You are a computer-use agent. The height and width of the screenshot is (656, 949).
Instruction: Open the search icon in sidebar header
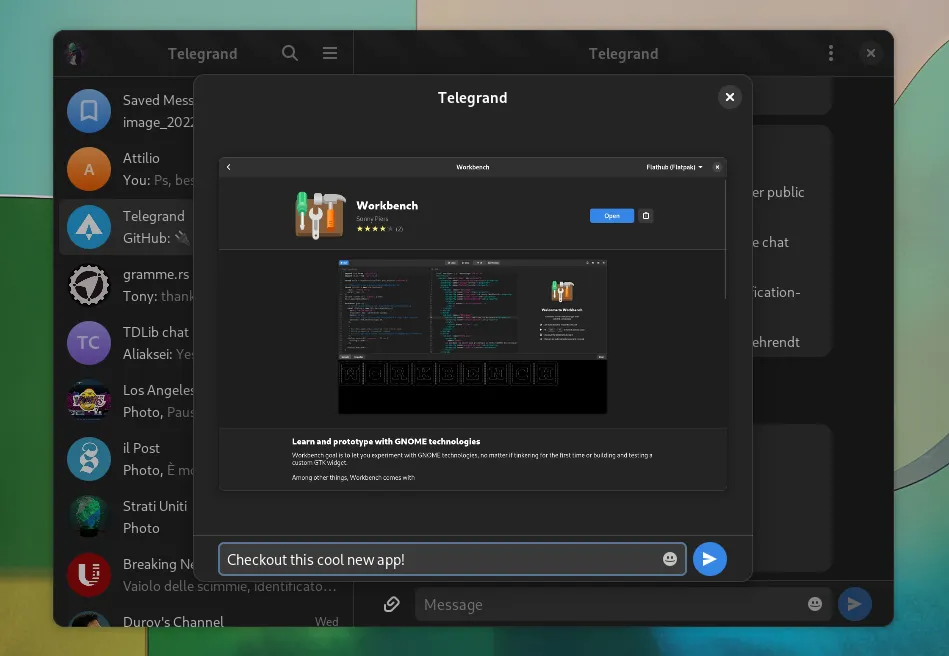point(290,54)
